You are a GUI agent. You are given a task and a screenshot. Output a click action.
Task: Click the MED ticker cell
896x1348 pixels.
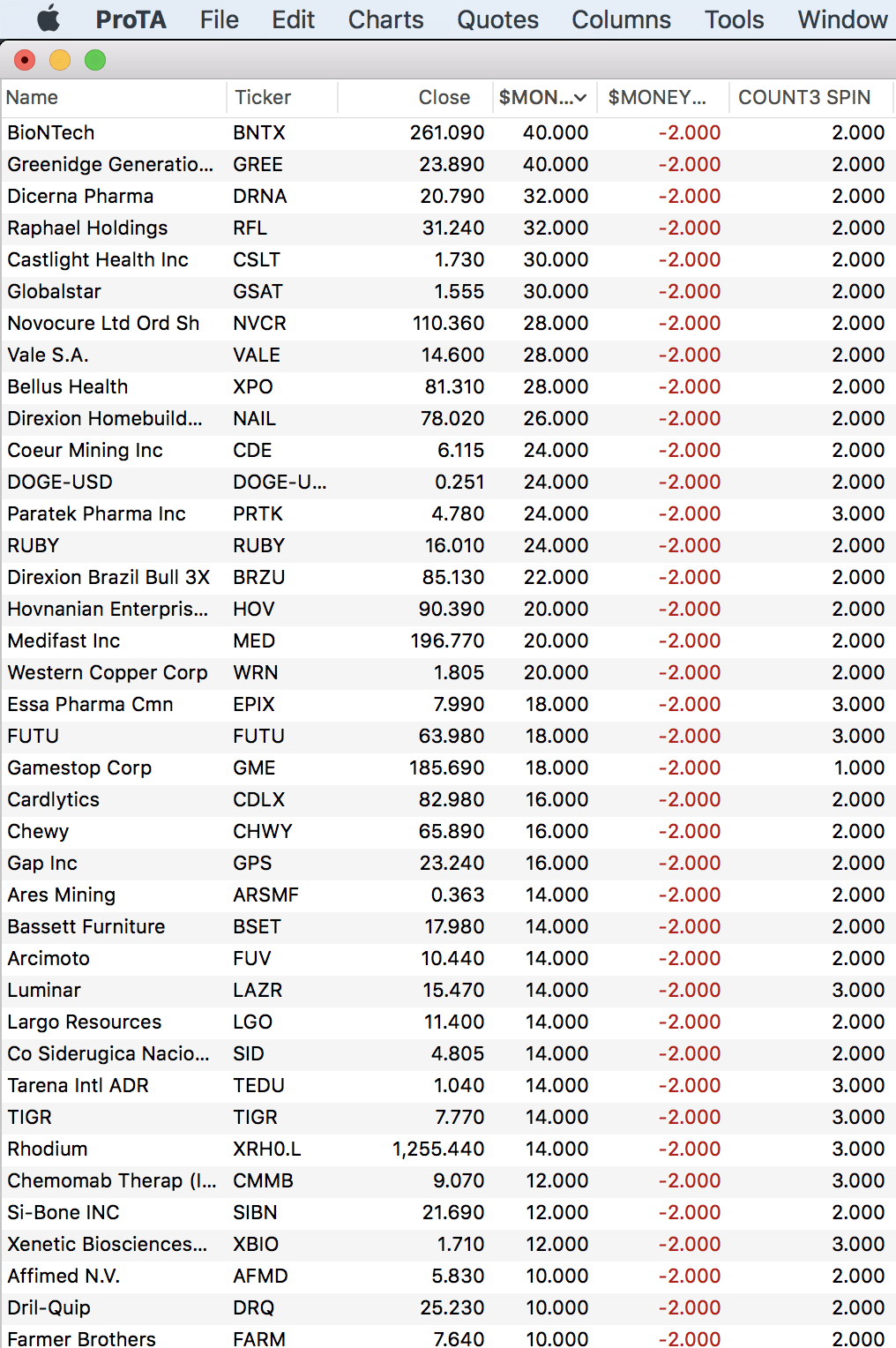click(x=254, y=640)
